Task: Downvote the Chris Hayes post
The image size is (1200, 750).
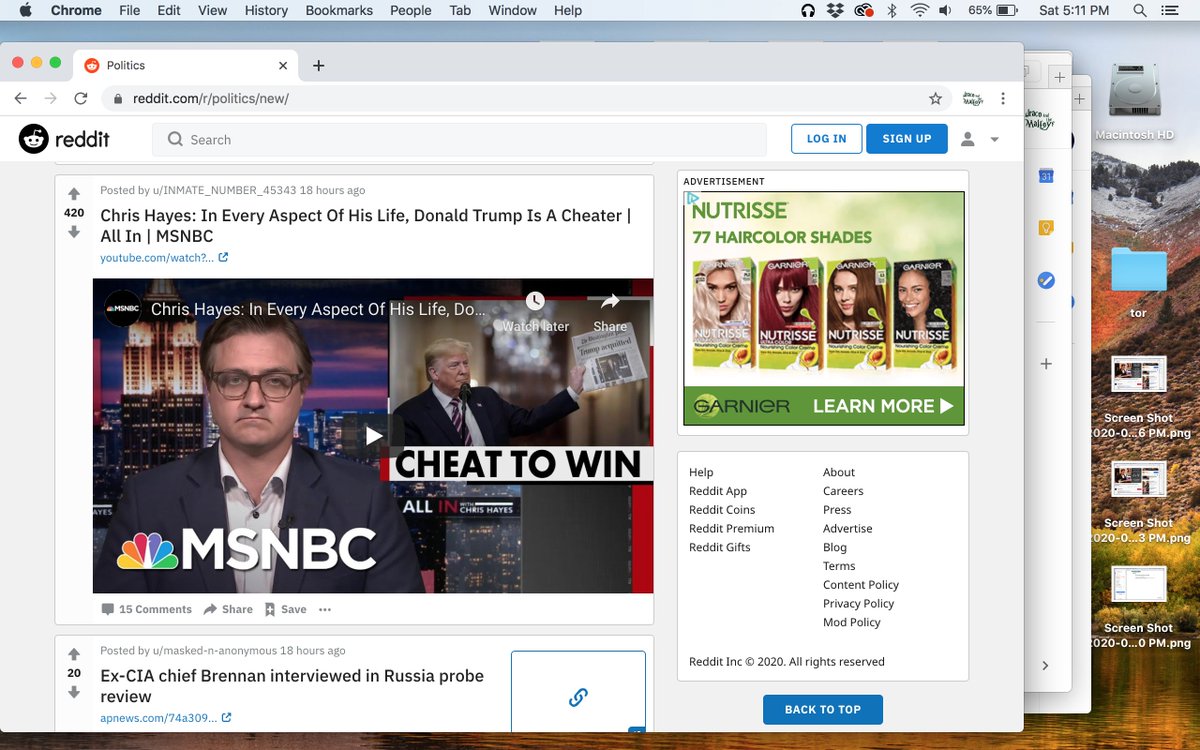Action: (x=74, y=232)
